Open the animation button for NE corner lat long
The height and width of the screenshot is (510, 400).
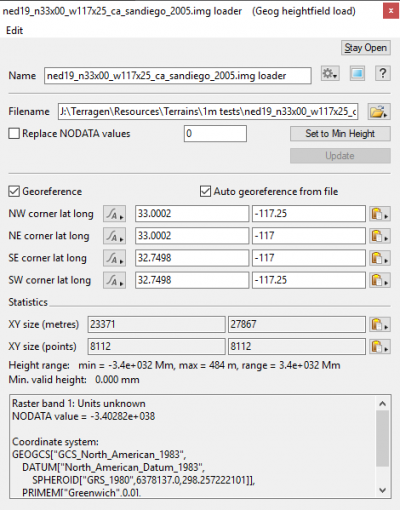(114, 236)
